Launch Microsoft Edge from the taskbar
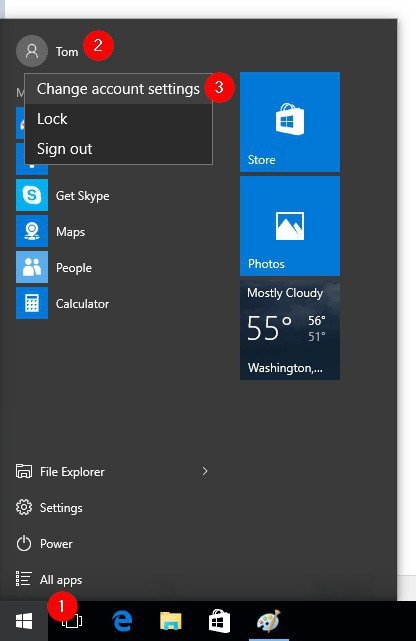The image size is (416, 641). [x=122, y=621]
